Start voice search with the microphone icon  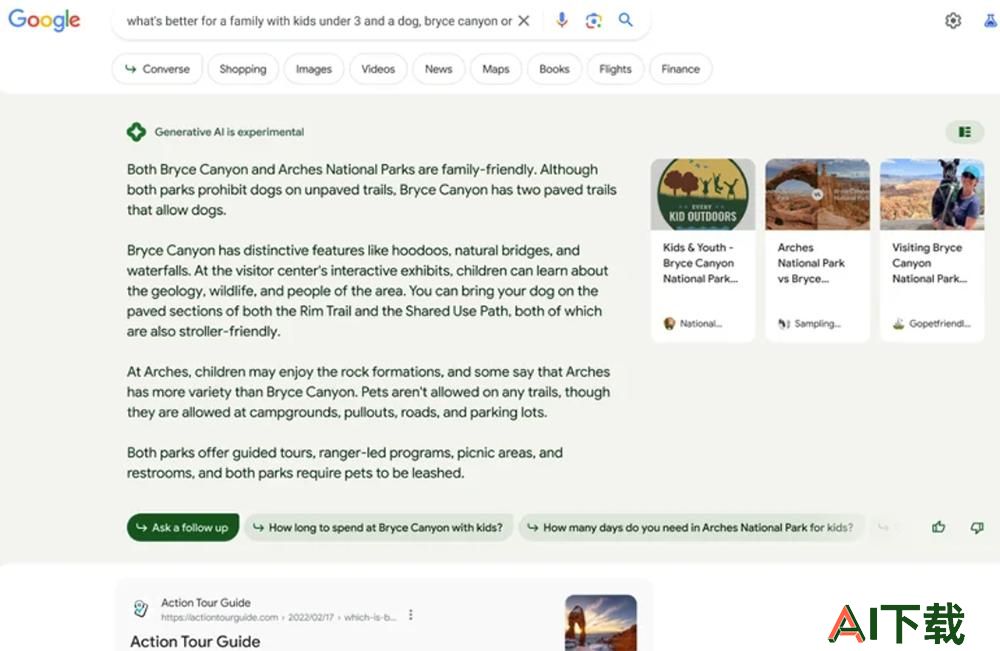561,20
